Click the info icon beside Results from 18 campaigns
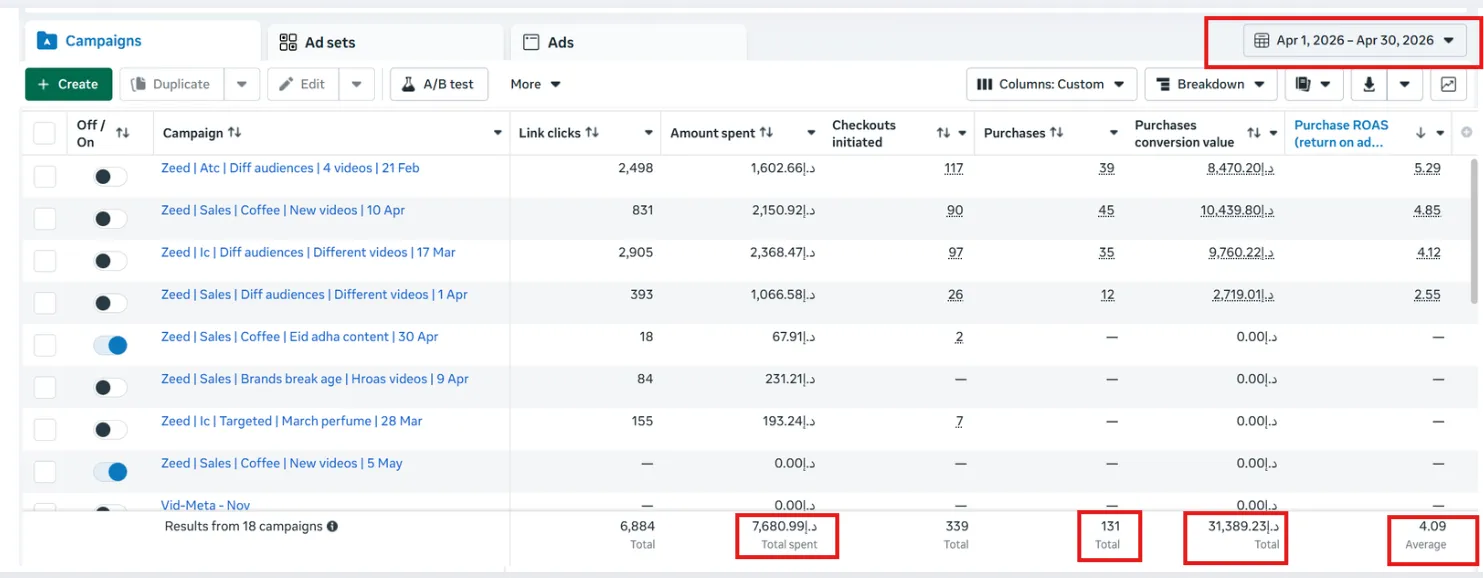Screen dimensions: 1484x578 coord(332,526)
